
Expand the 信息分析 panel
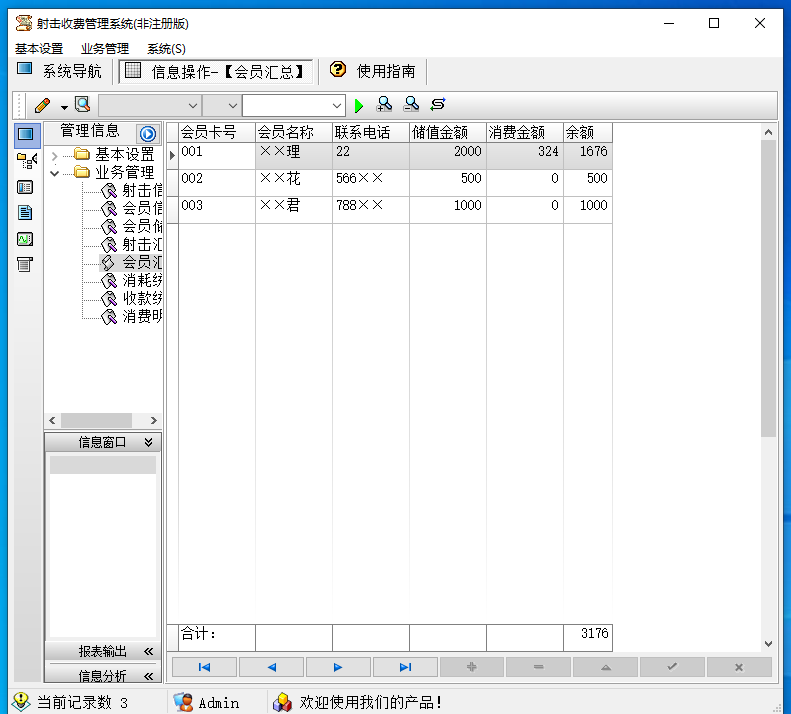coord(148,676)
